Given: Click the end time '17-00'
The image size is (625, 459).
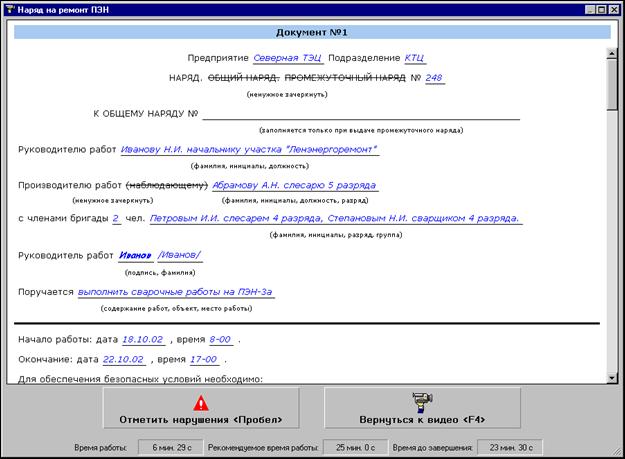Looking at the screenshot, I should (x=204, y=360).
